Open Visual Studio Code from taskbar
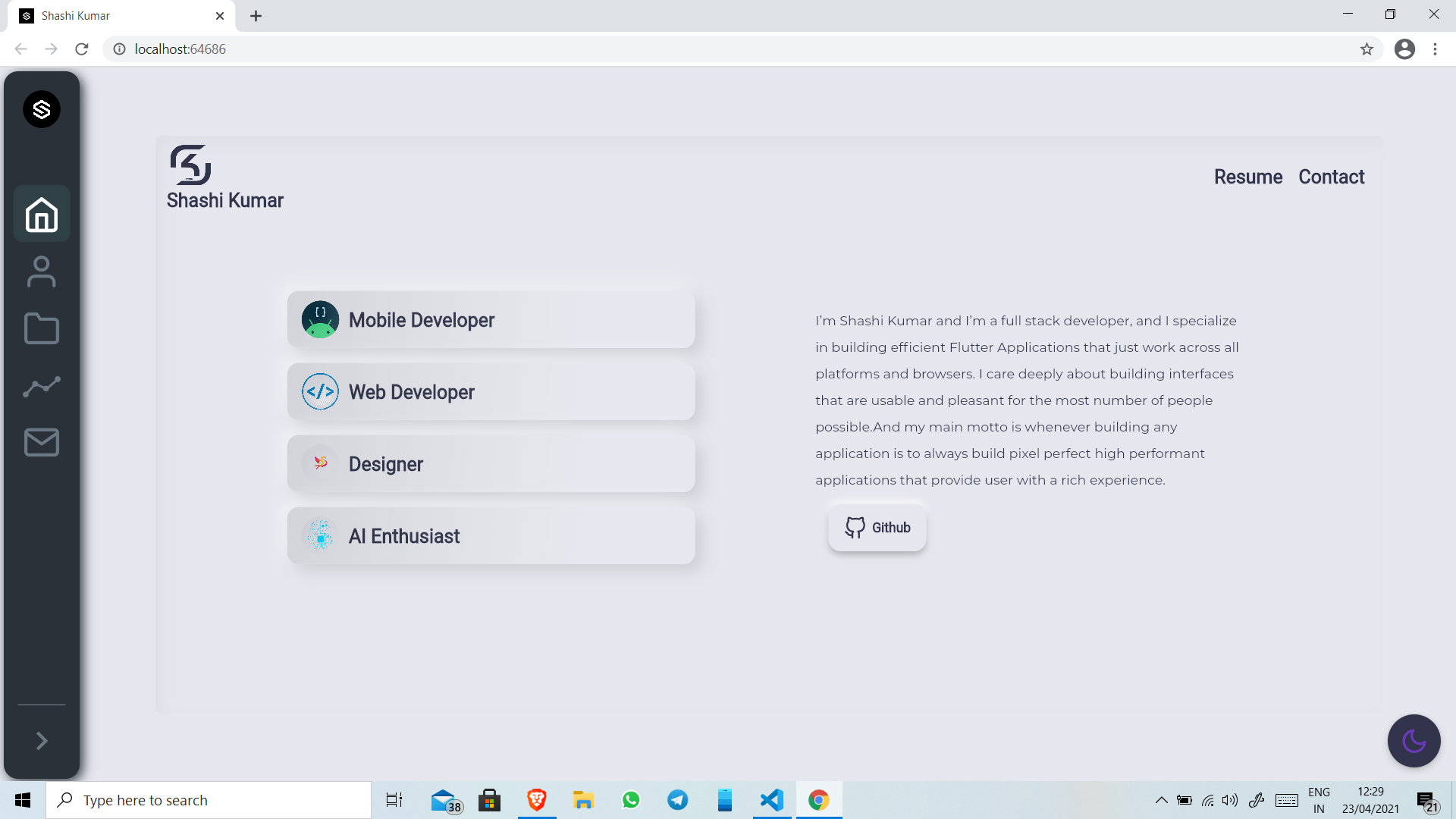 (x=772, y=800)
